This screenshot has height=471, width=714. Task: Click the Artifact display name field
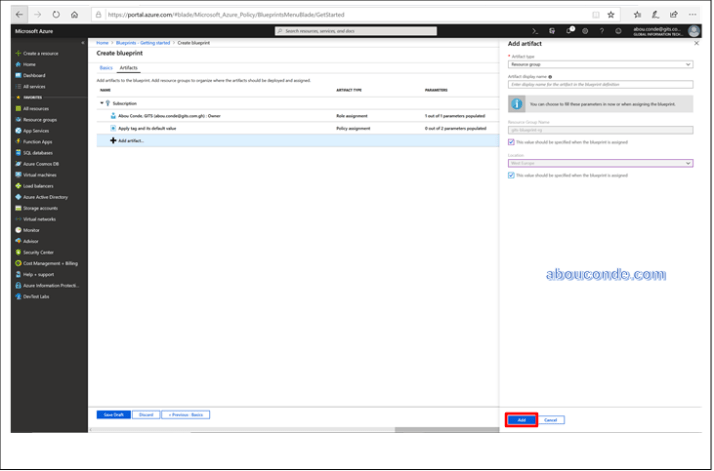pos(600,84)
